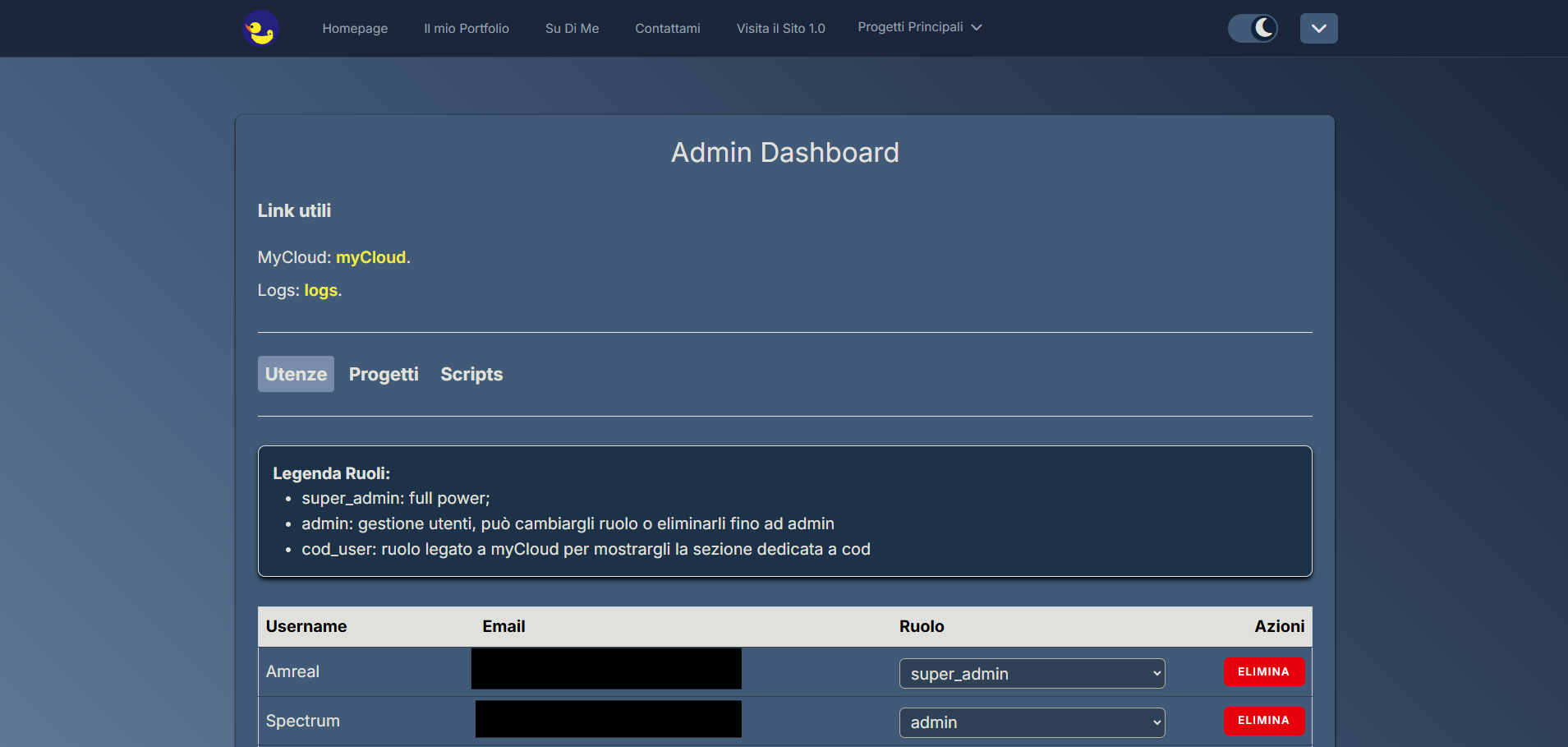The image size is (1568, 747).
Task: Open Il mio Portfolio page
Action: pyautogui.click(x=467, y=28)
